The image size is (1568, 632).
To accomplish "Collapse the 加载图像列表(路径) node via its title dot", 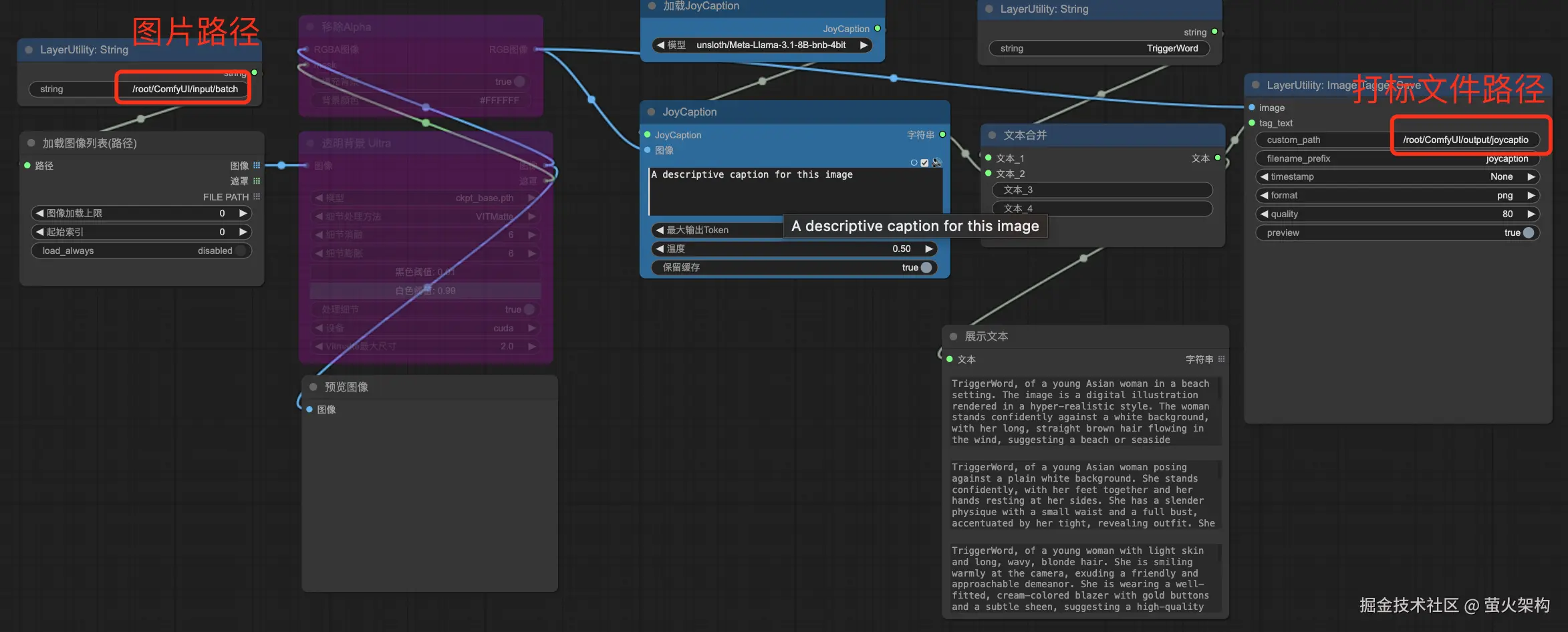I will [x=31, y=143].
